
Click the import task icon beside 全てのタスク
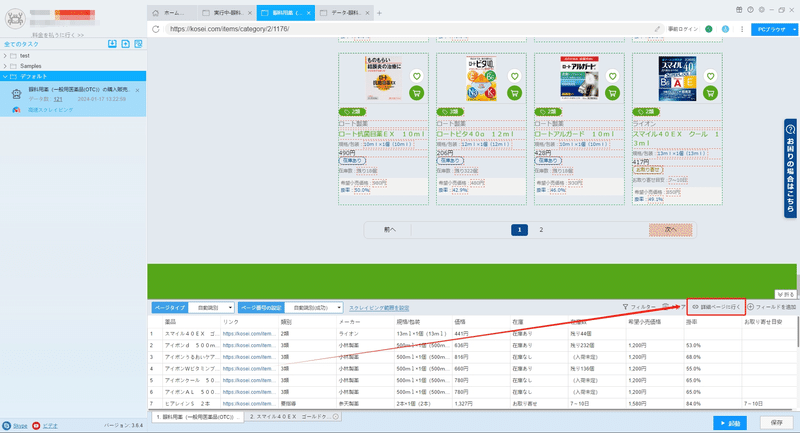(112, 44)
